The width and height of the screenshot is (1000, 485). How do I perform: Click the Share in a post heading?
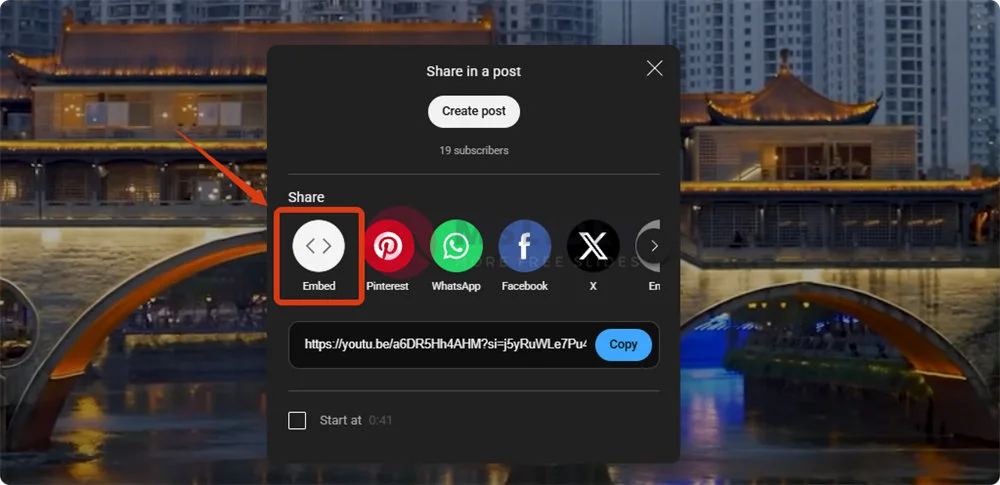click(x=474, y=71)
